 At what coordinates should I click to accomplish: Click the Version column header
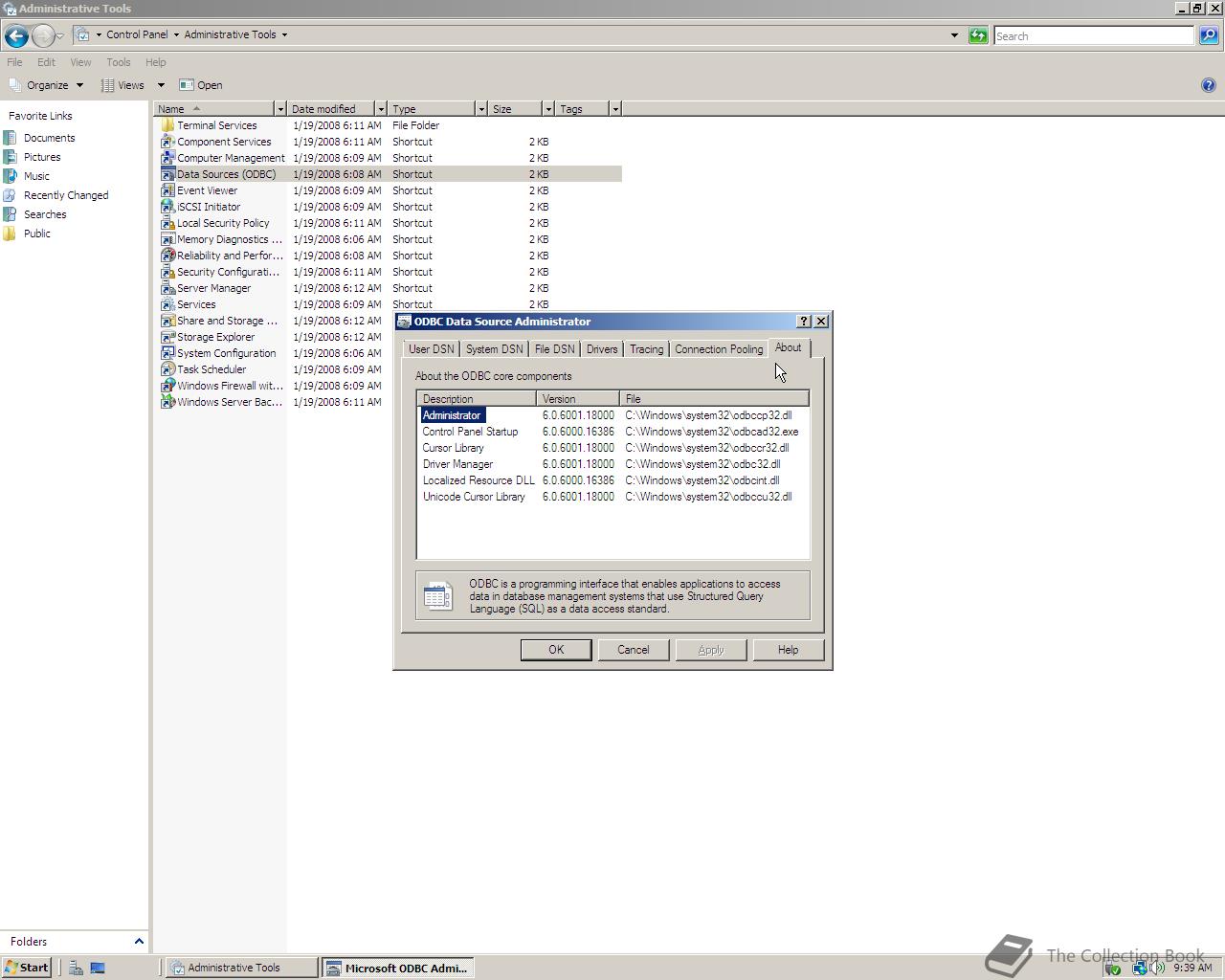coord(578,399)
